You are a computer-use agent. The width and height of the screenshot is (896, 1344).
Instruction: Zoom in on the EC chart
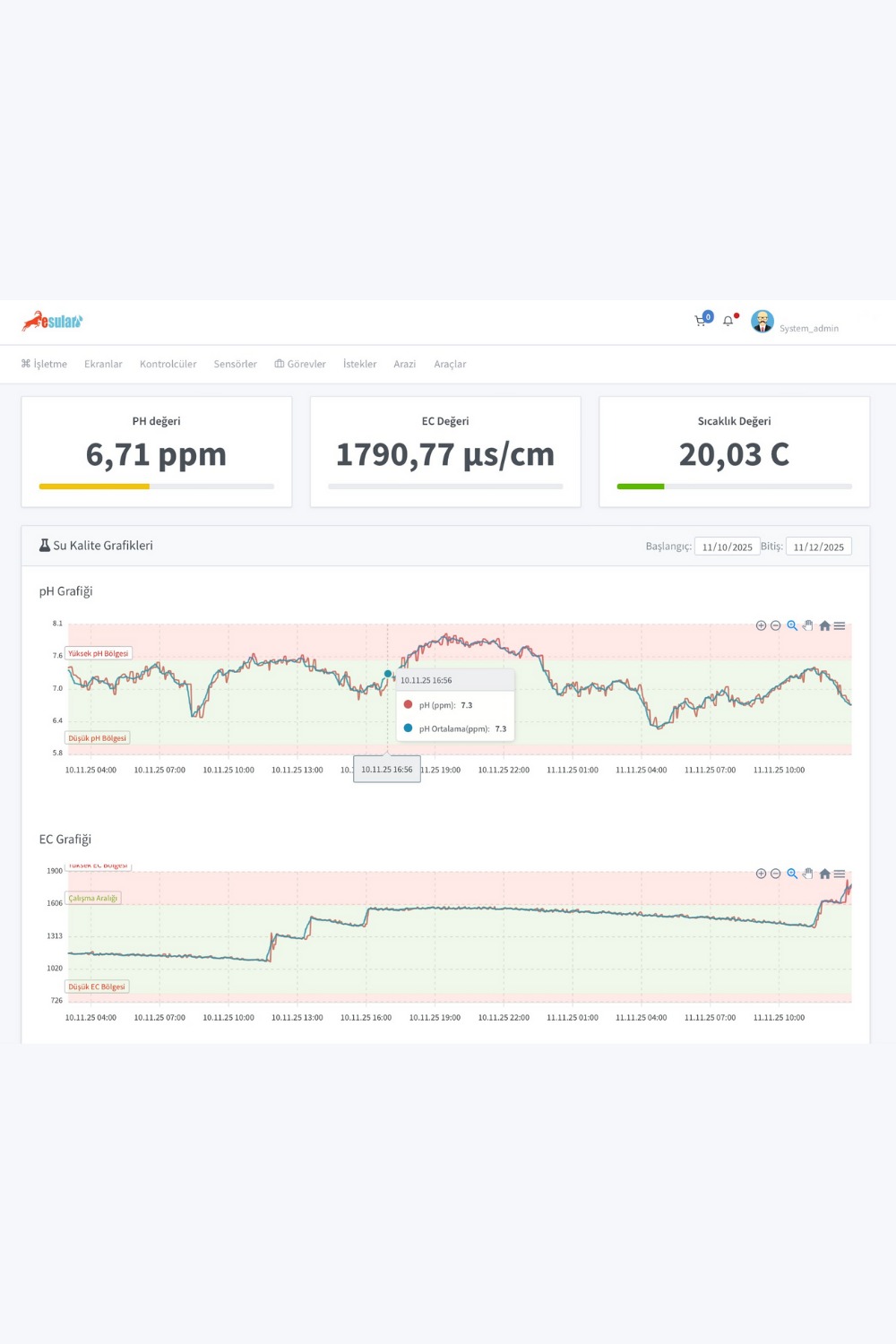[761, 874]
